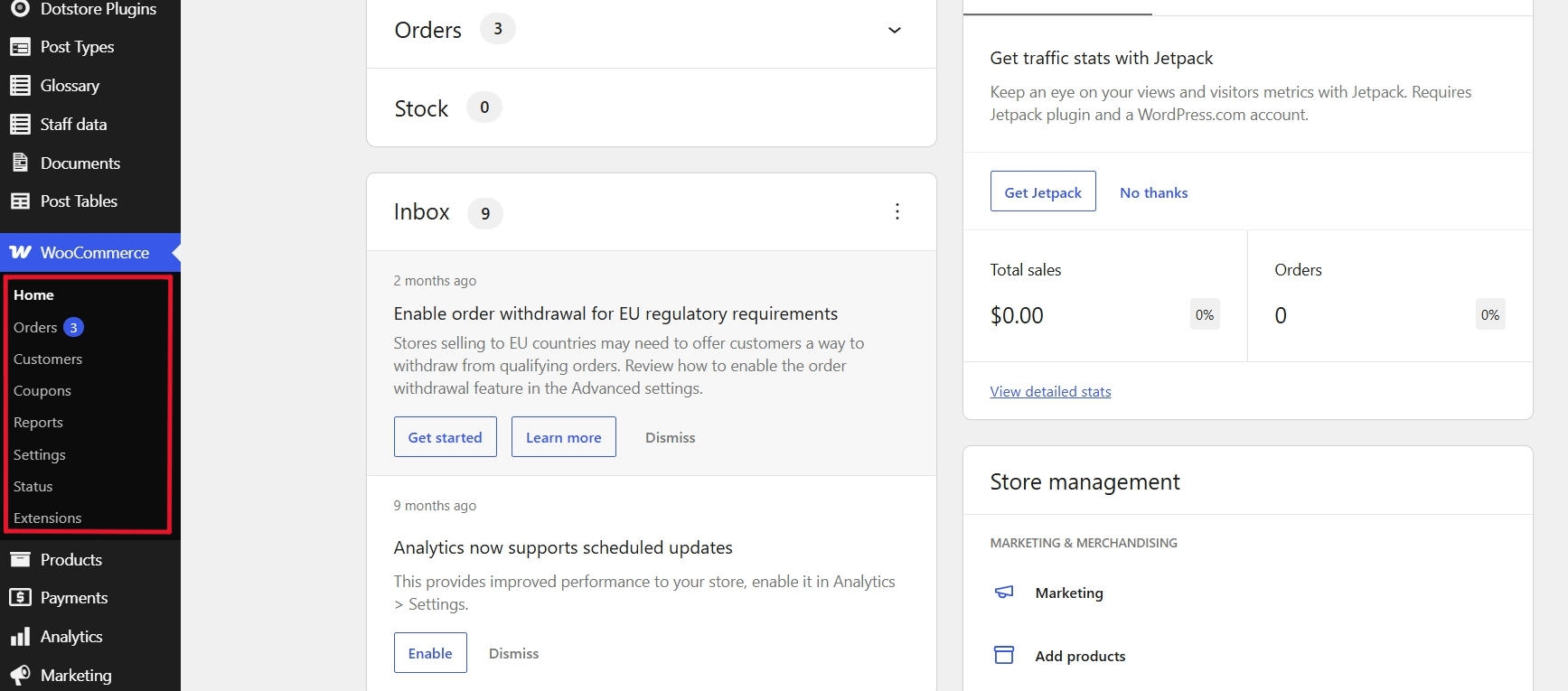Click the Analytics bar chart icon

(20, 637)
